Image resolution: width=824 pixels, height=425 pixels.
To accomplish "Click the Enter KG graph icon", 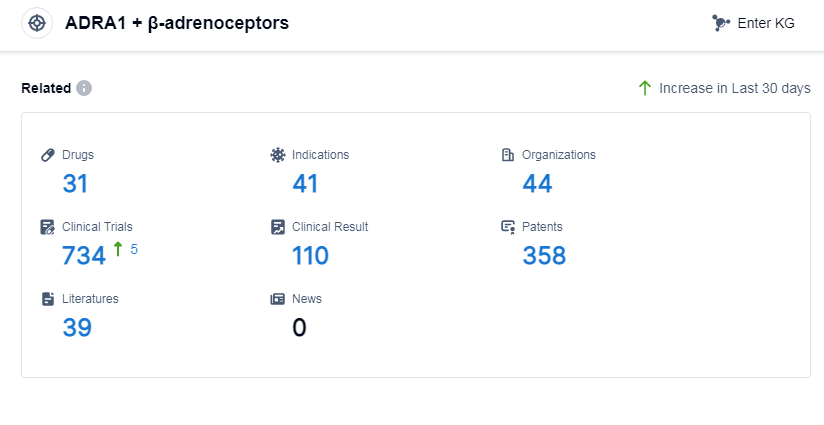I will (x=721, y=23).
